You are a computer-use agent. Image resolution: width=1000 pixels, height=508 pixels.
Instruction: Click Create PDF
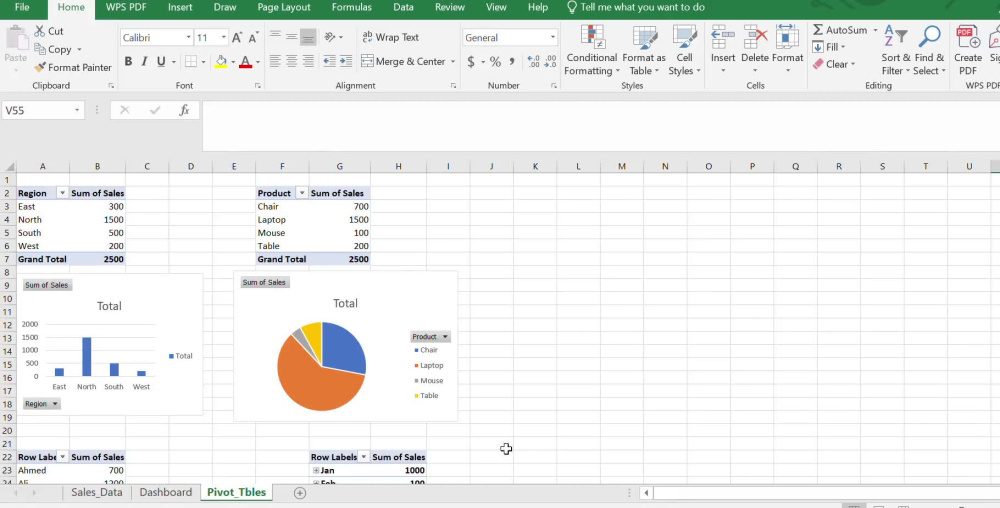click(967, 50)
